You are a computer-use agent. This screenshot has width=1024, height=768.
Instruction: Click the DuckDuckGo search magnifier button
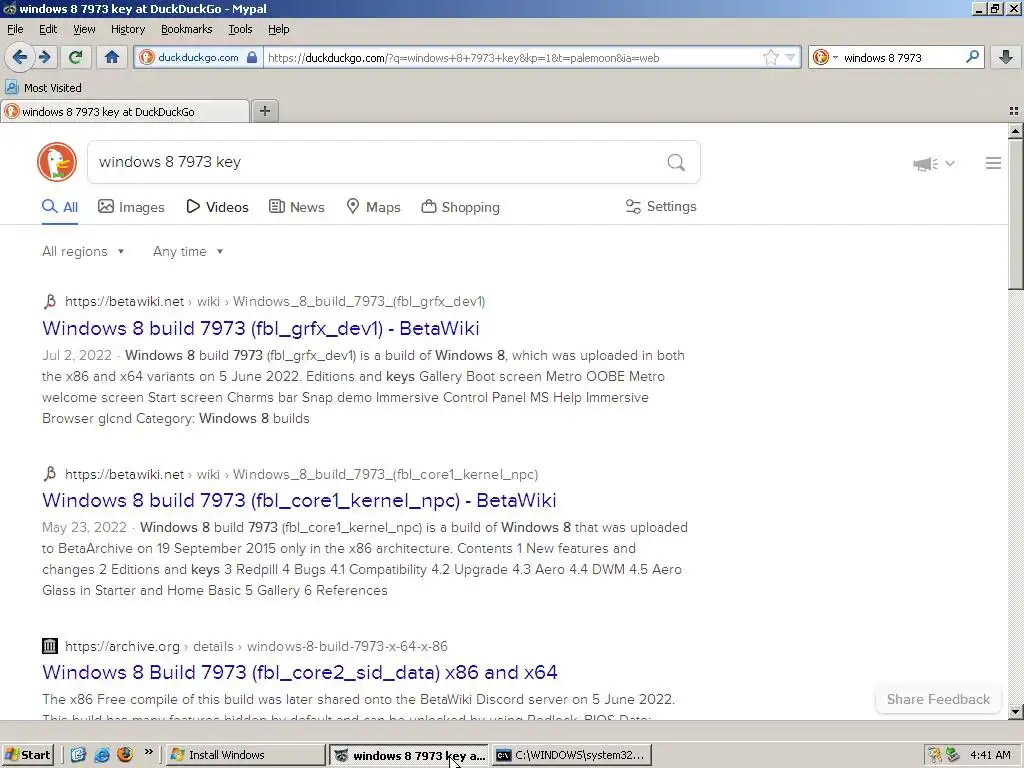[x=676, y=162]
